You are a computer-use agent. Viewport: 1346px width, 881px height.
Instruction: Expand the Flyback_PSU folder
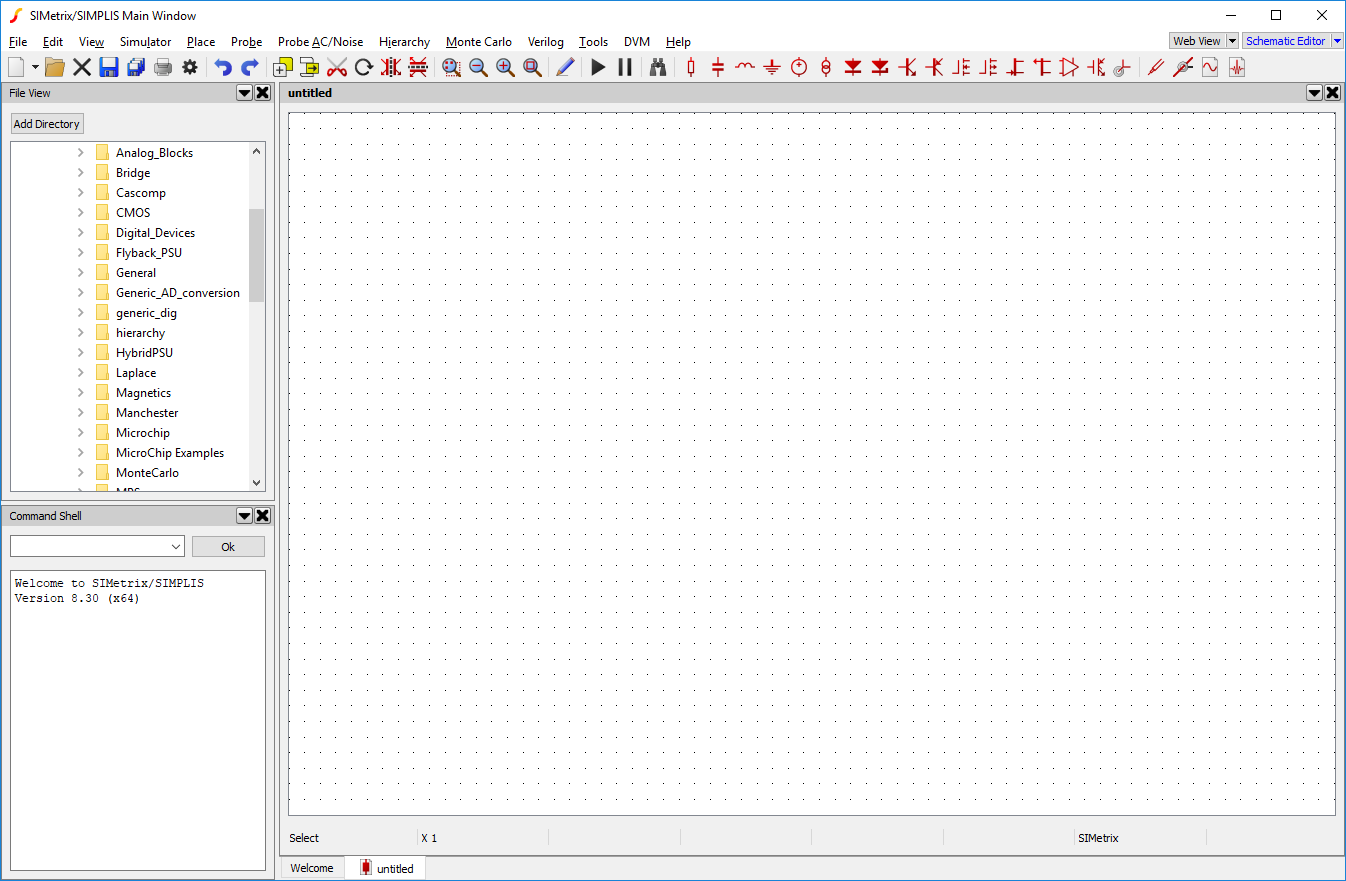pos(81,253)
